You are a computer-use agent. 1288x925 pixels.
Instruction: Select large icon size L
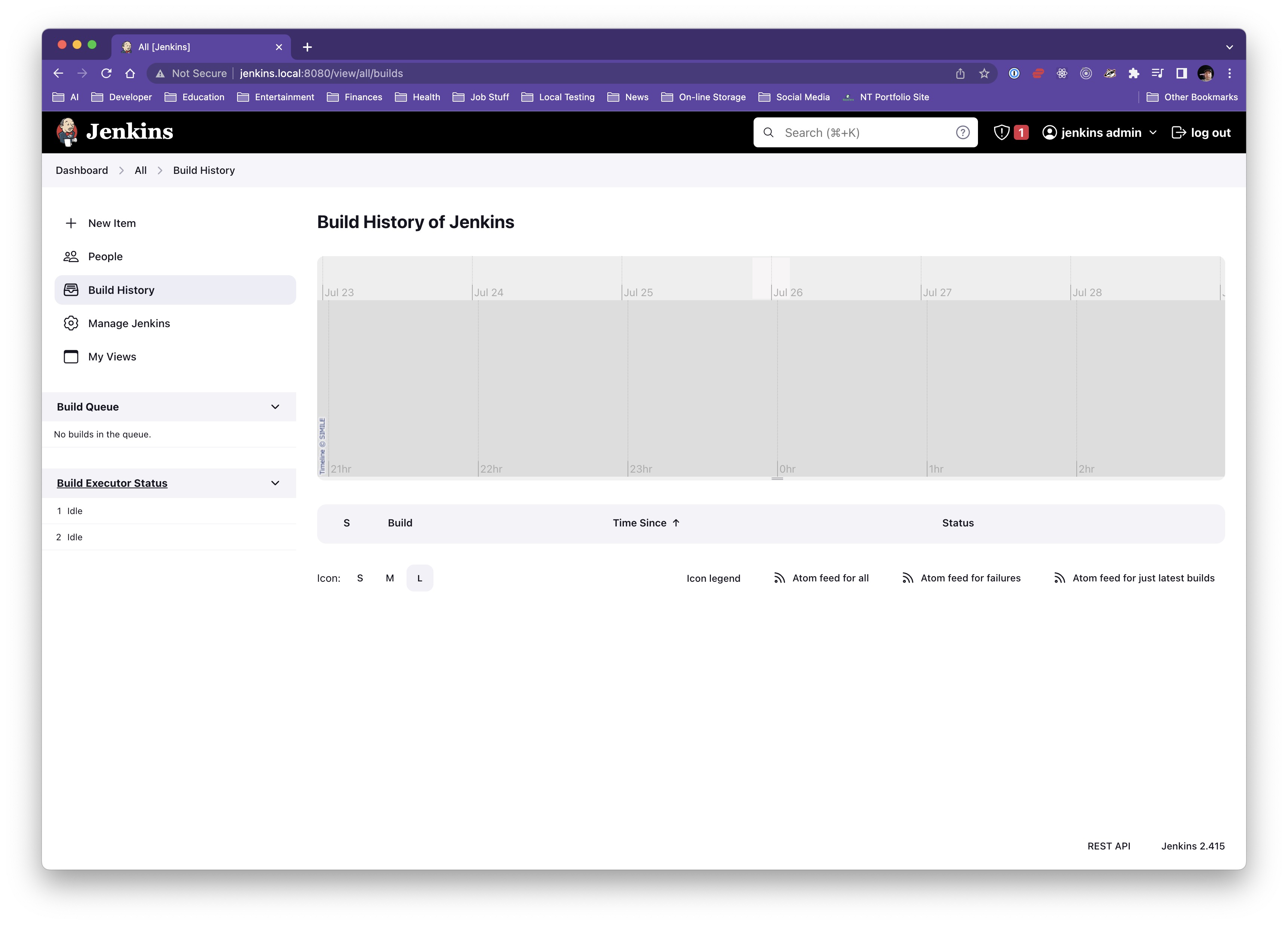(x=420, y=578)
